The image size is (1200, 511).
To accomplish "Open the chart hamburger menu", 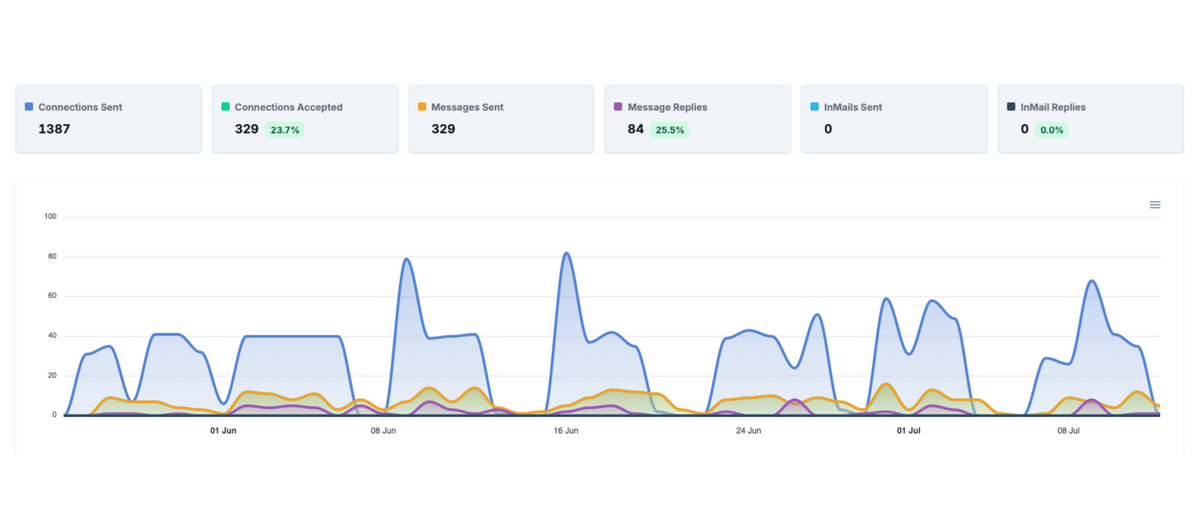I will tap(1155, 205).
